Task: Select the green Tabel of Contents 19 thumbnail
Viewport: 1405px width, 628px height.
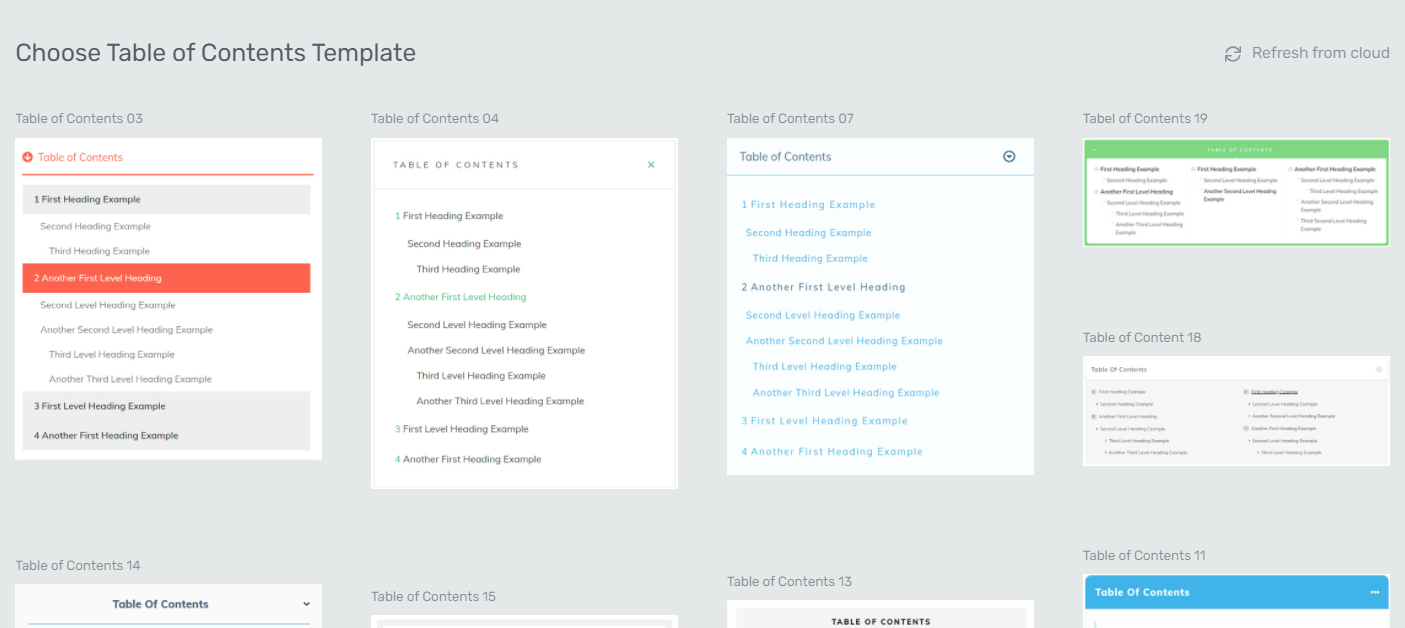Action: [x=1236, y=192]
